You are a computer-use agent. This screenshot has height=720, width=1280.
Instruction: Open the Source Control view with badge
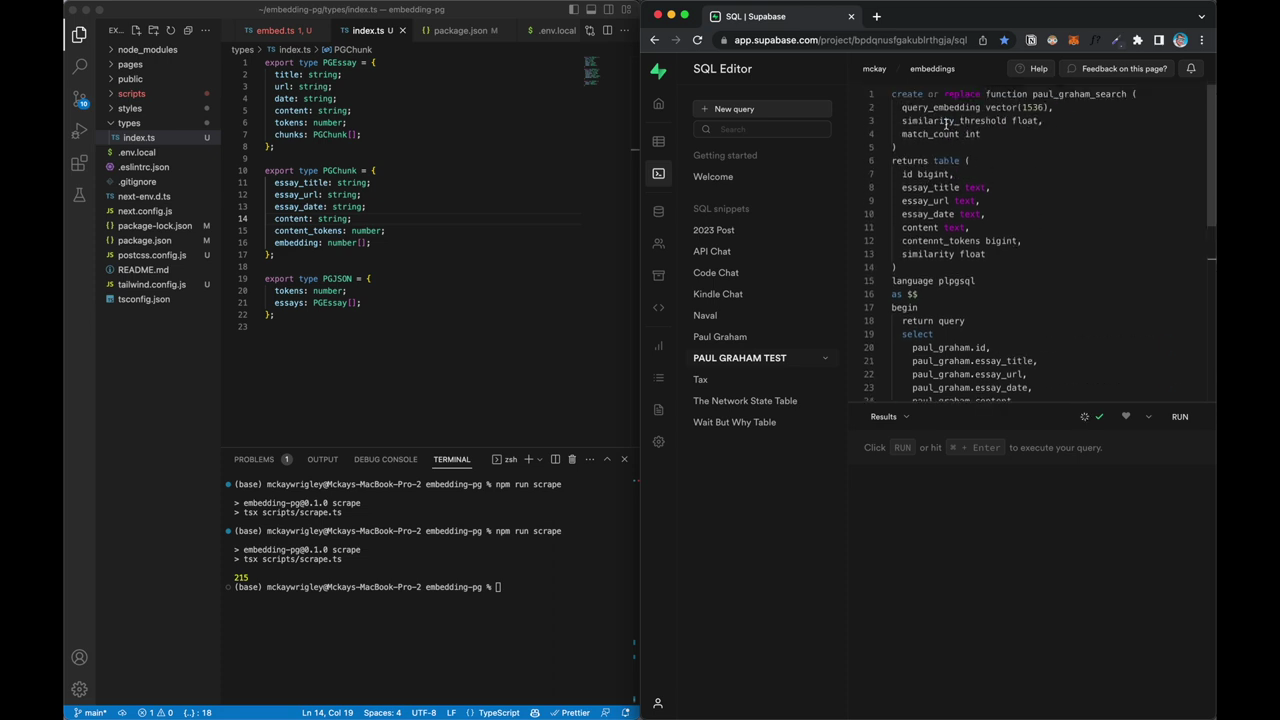(79, 99)
